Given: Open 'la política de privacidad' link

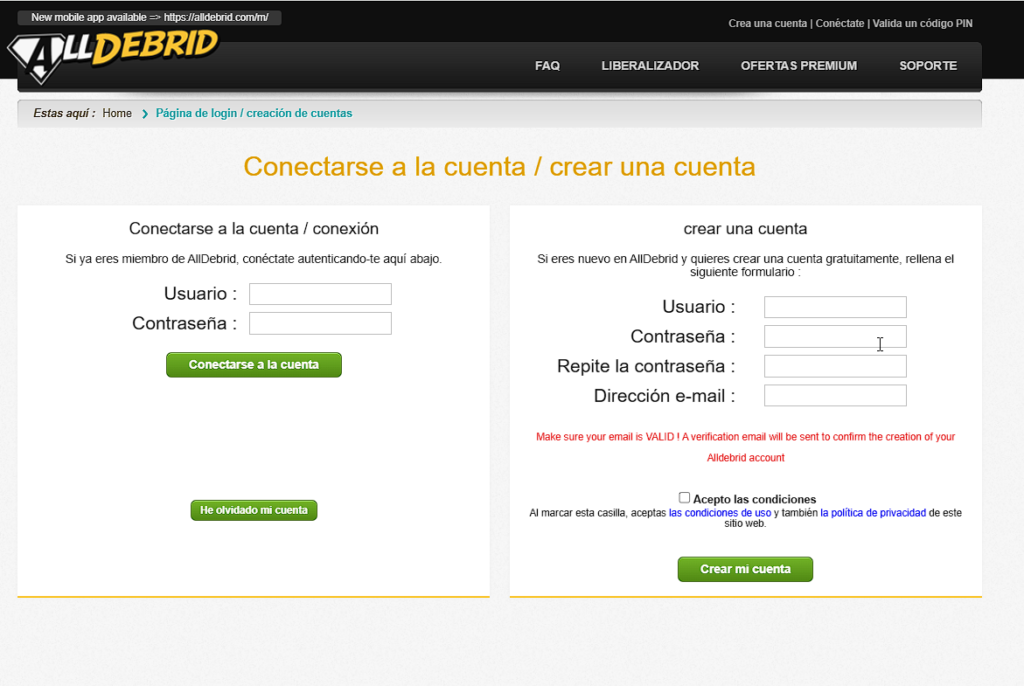Looking at the screenshot, I should click(873, 513).
